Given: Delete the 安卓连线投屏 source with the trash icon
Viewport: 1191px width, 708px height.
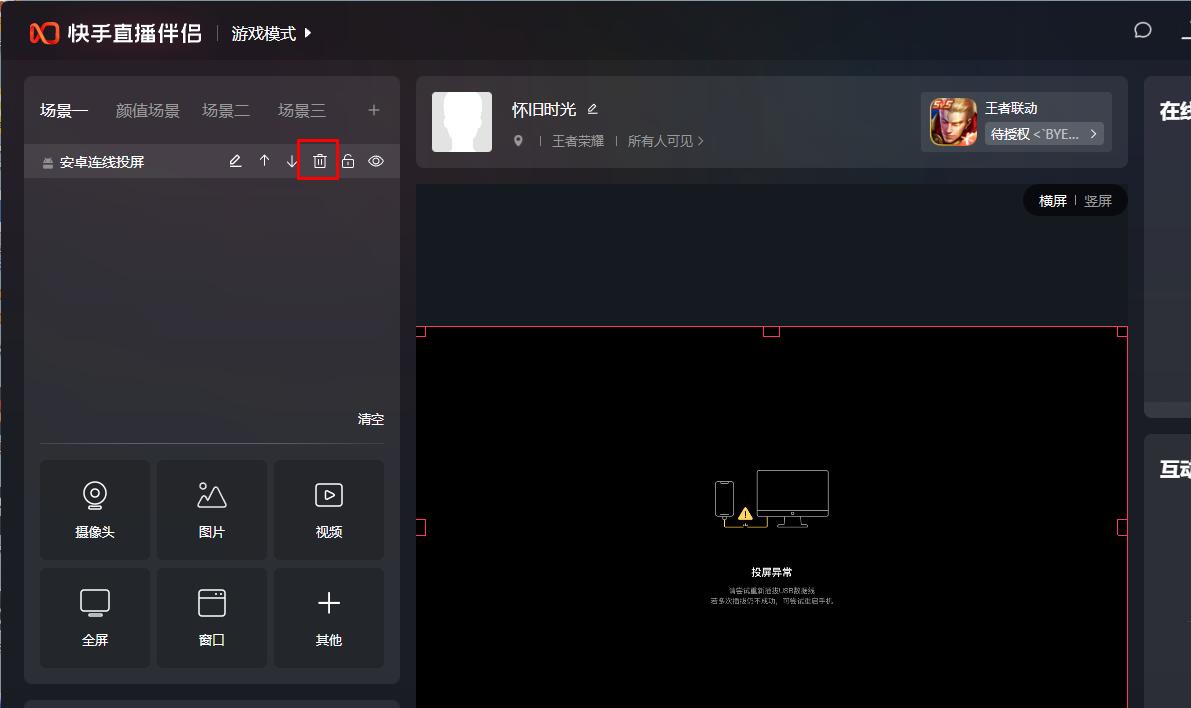Looking at the screenshot, I should tap(319, 161).
